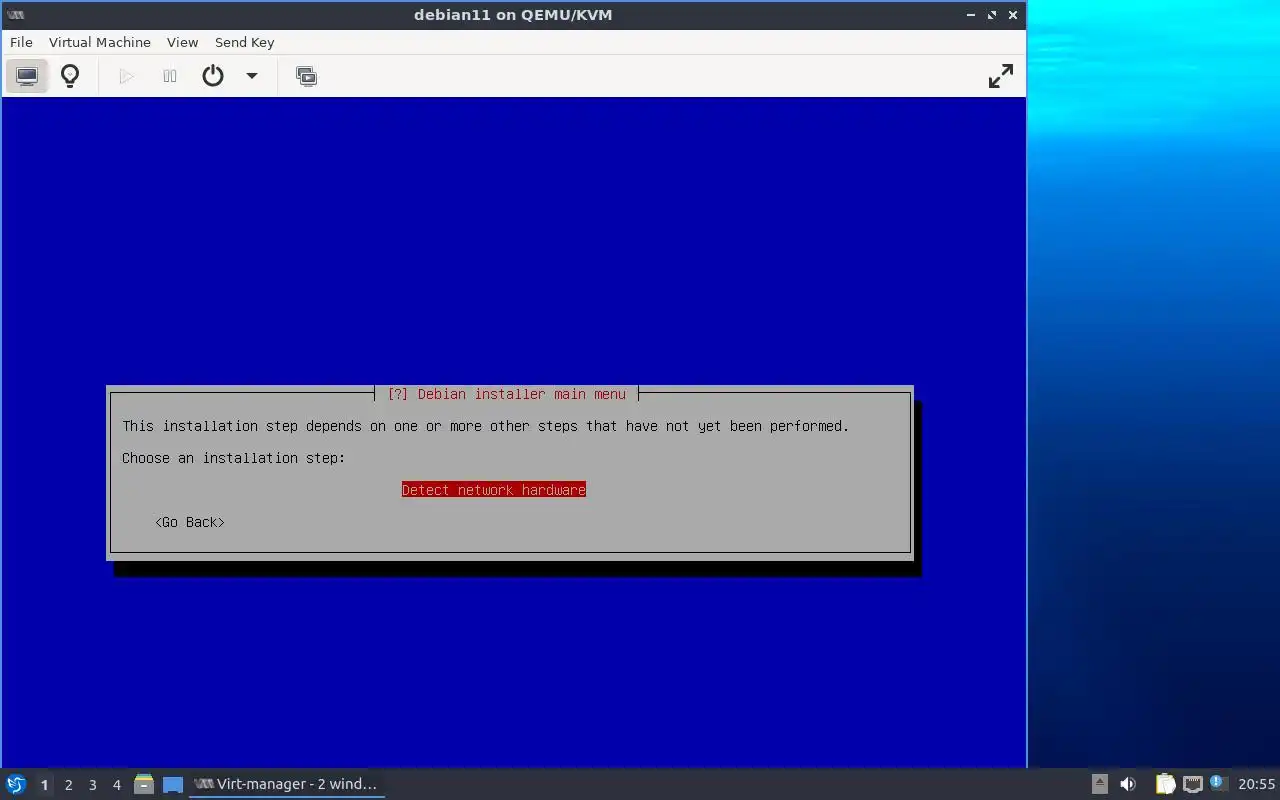Switch to workspace 3
Image resolution: width=1280 pixels, height=800 pixels.
(x=92, y=785)
